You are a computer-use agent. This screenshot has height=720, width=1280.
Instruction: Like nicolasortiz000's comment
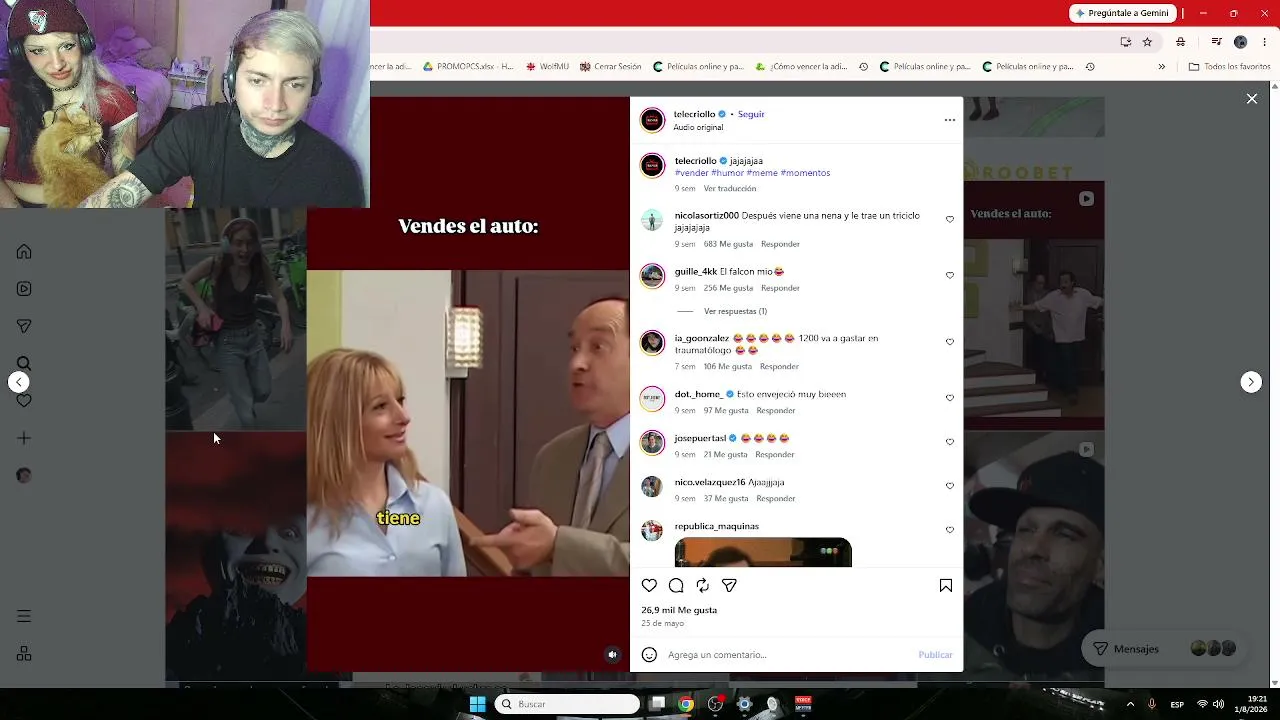click(x=950, y=219)
